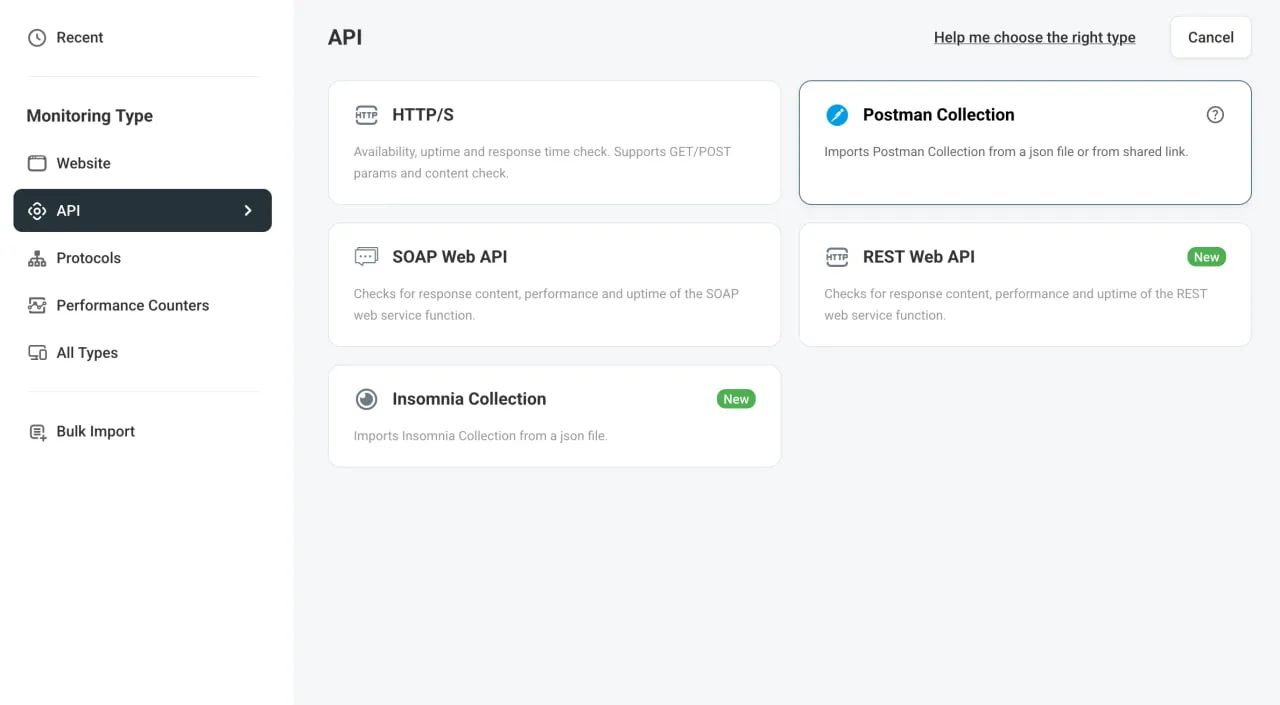Open the Performance Counters sidebar icon
Image resolution: width=1280 pixels, height=705 pixels.
[36, 305]
